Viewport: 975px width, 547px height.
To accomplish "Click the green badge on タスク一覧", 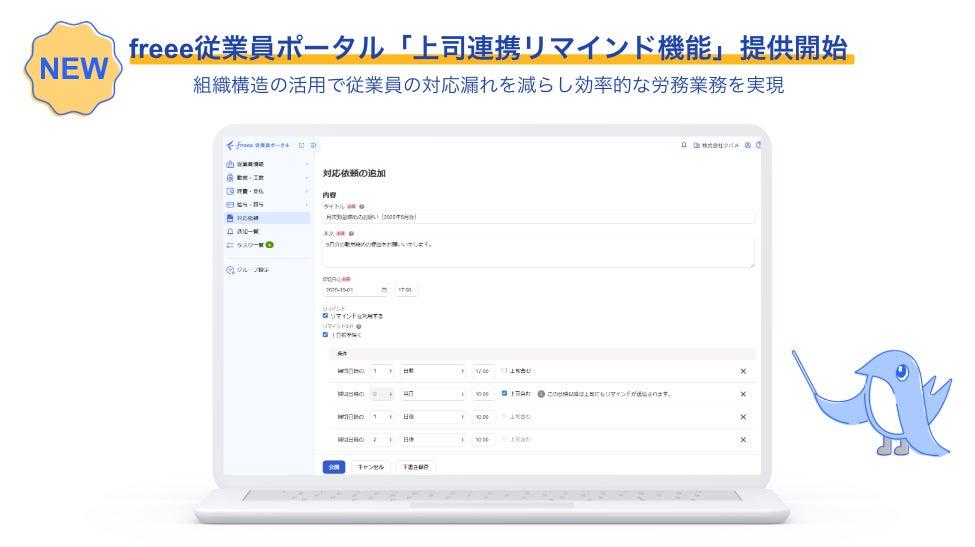I will pyautogui.click(x=269, y=245).
